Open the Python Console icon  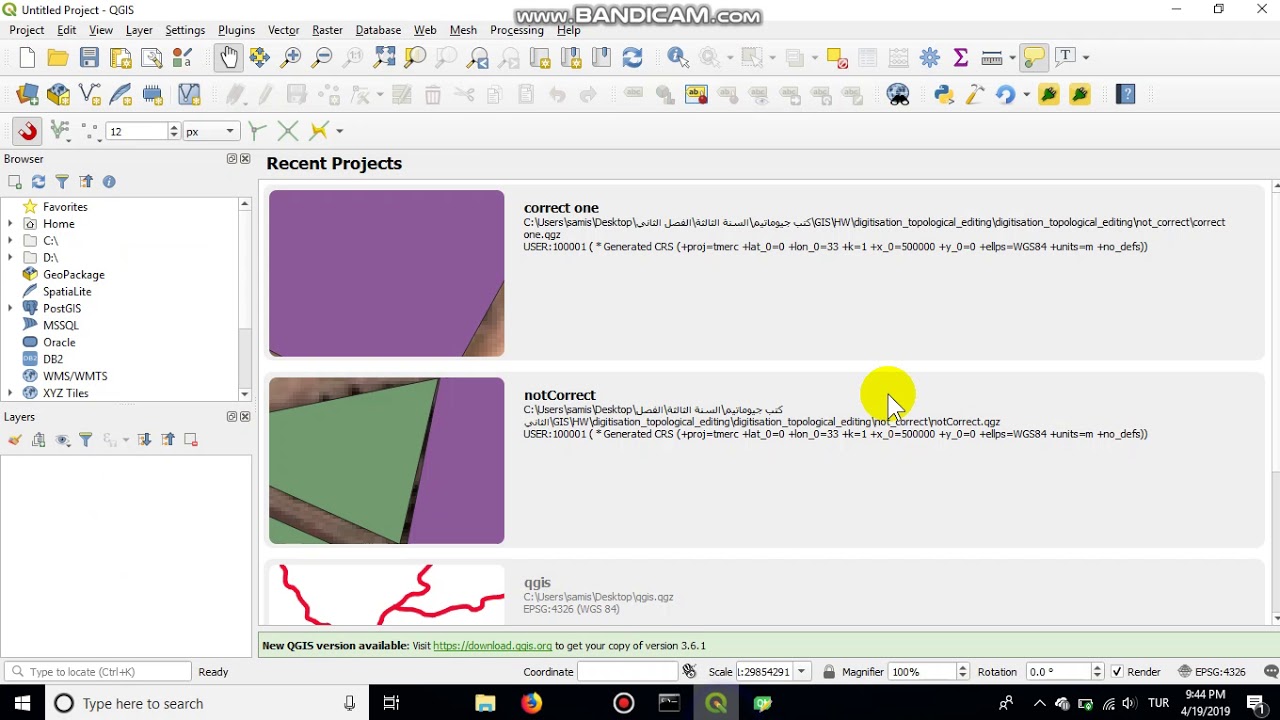(944, 95)
